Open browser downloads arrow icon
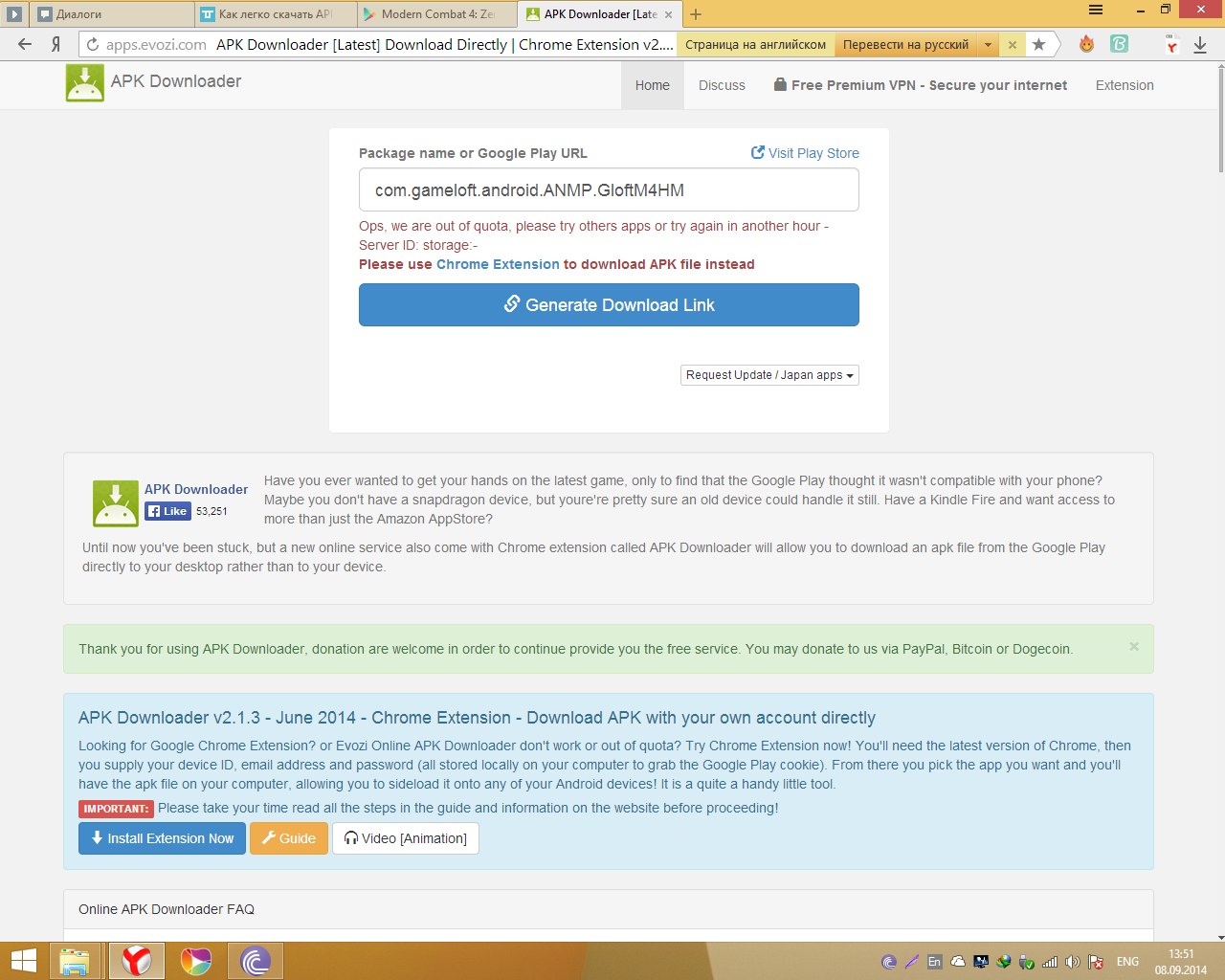The width and height of the screenshot is (1225, 980). (x=1200, y=44)
